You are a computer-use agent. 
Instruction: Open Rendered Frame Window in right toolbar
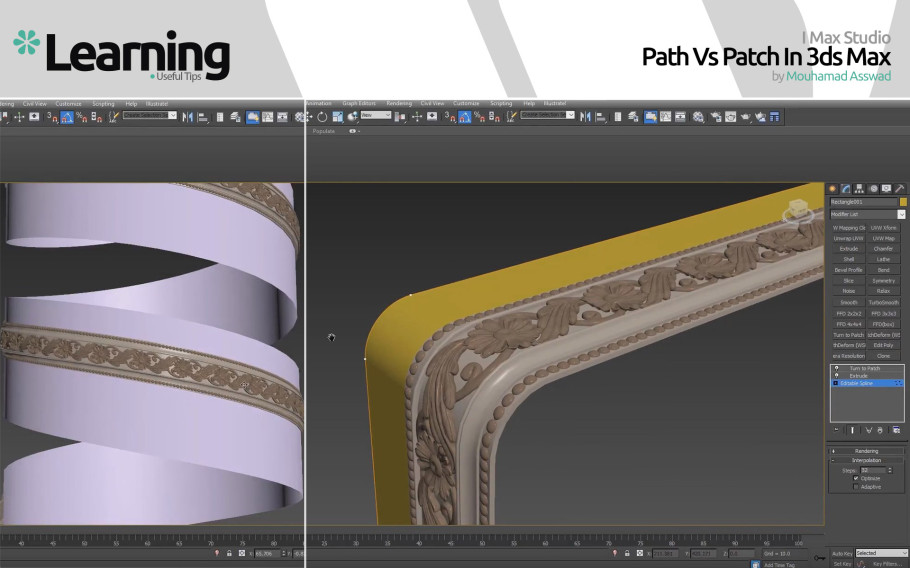click(x=731, y=117)
